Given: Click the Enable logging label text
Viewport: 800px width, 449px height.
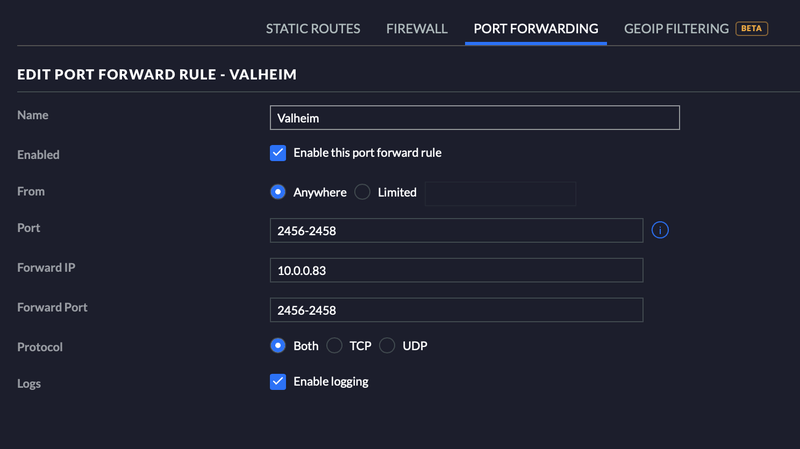Looking at the screenshot, I should [x=330, y=382].
